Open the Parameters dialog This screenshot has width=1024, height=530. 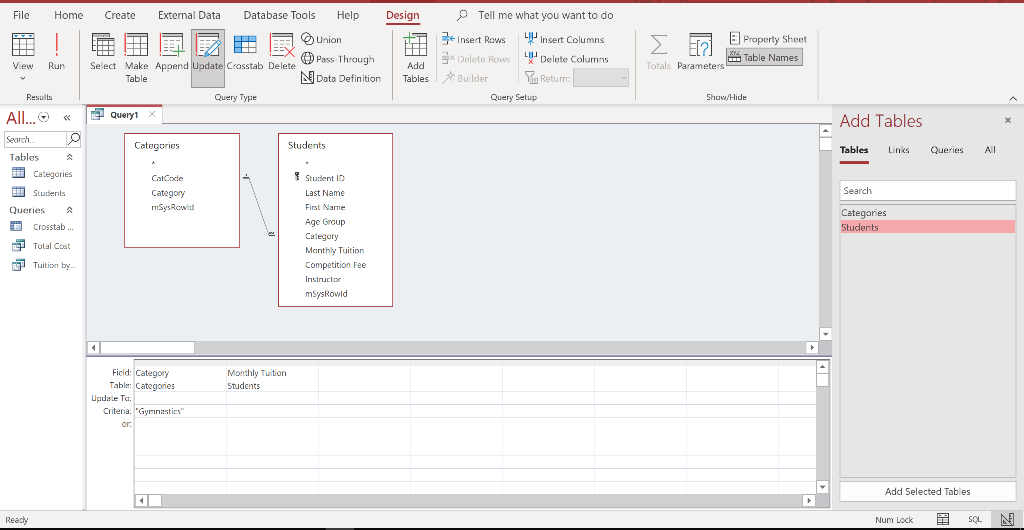(700, 52)
